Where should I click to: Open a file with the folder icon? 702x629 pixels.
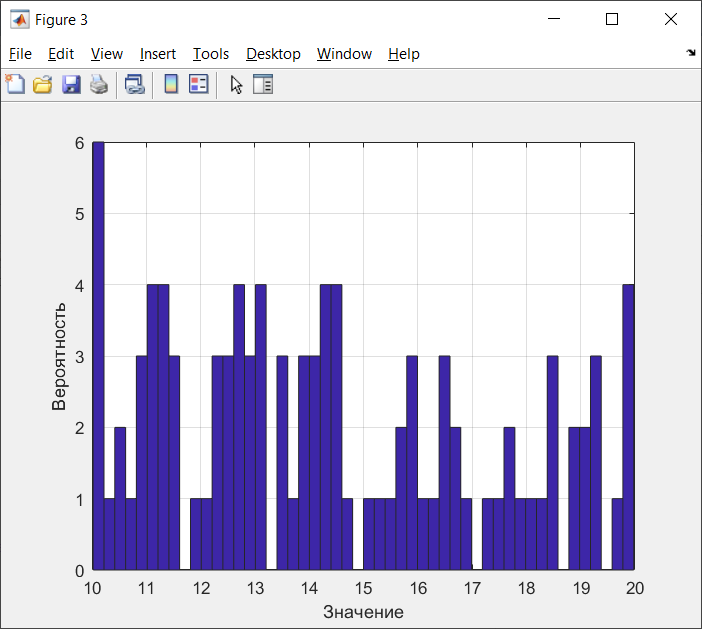click(43, 84)
